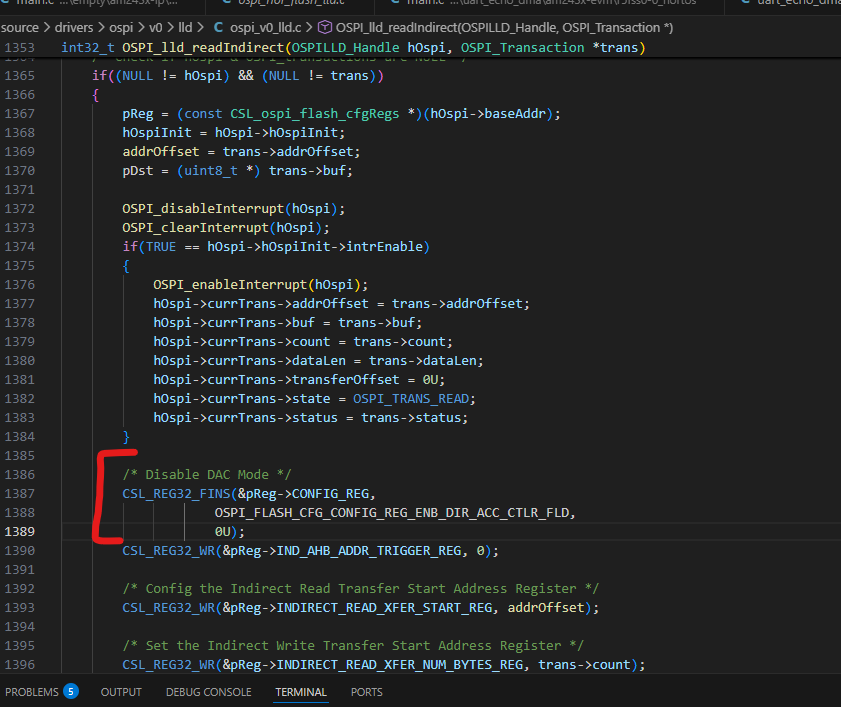Switch to DEBUG CONSOLE tab
The height and width of the screenshot is (707, 841).
[209, 692]
